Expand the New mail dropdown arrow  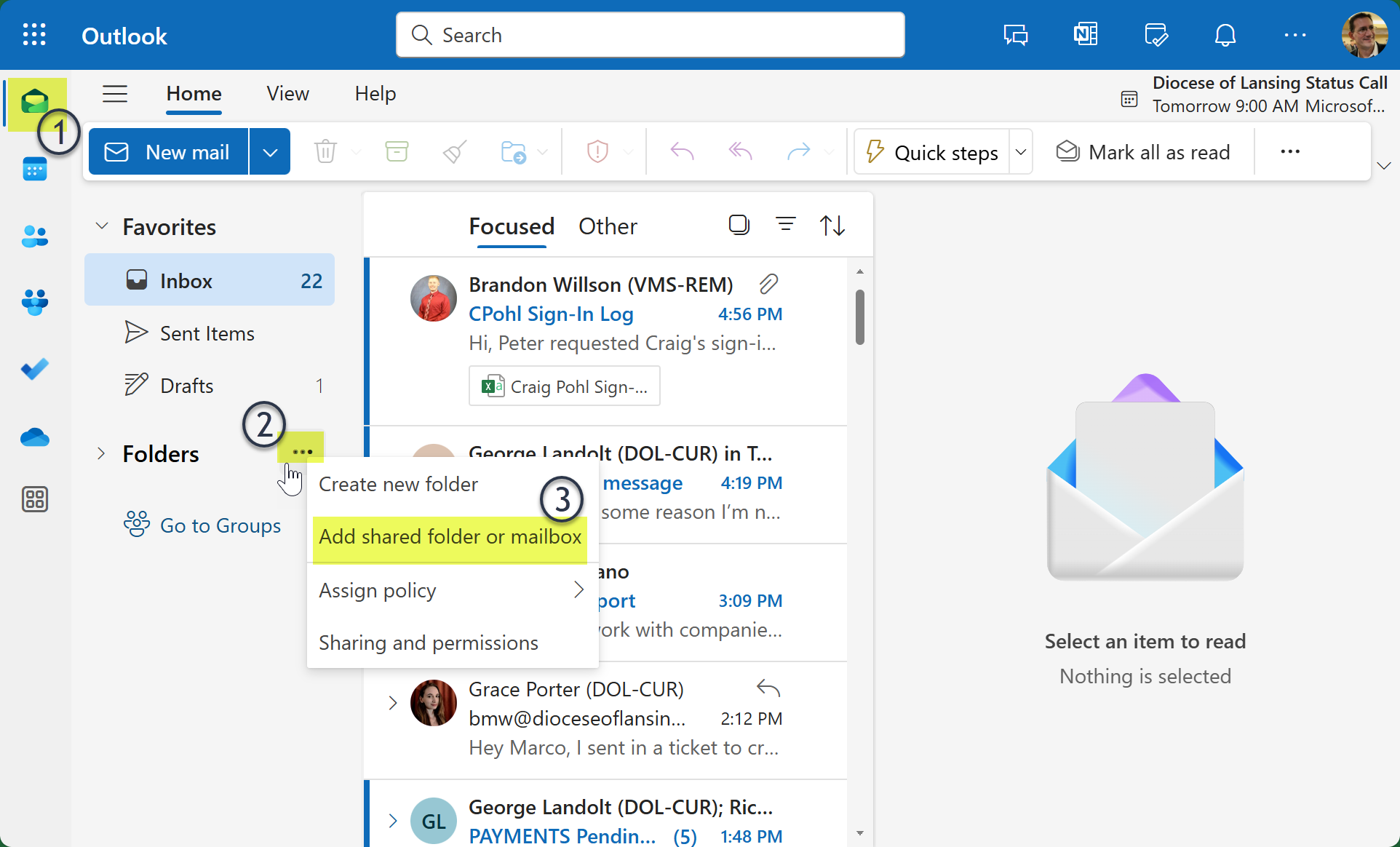click(270, 152)
